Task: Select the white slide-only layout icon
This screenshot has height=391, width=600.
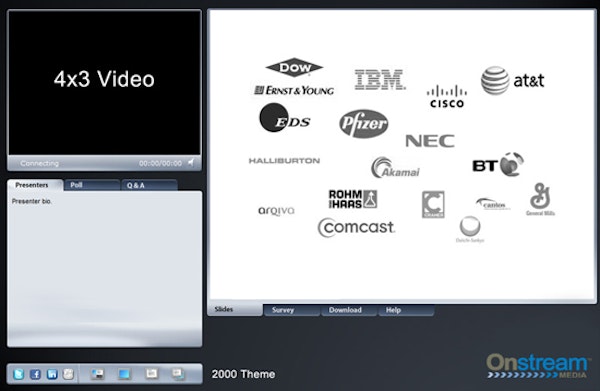Action: [x=152, y=373]
